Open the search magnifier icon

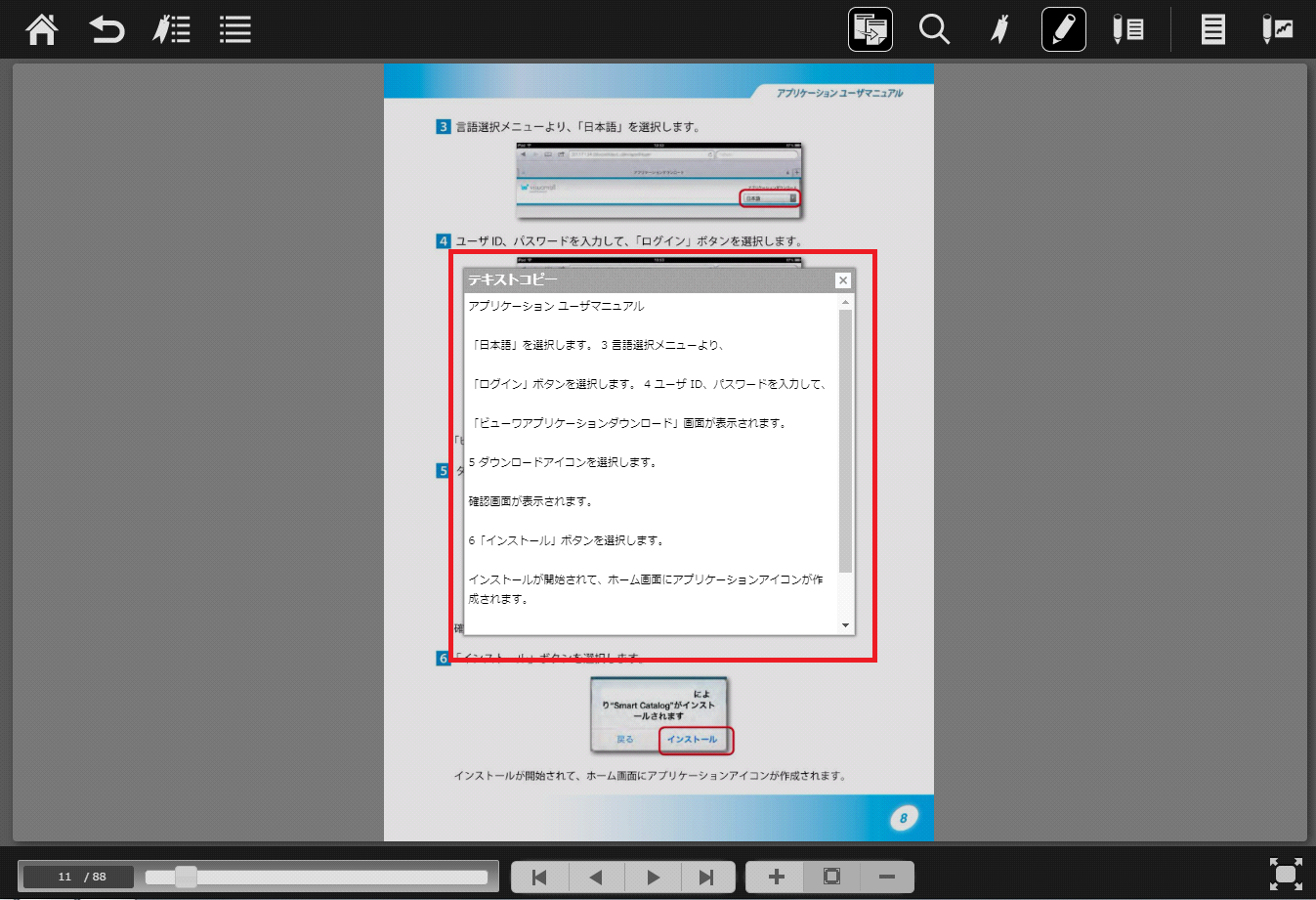[934, 29]
